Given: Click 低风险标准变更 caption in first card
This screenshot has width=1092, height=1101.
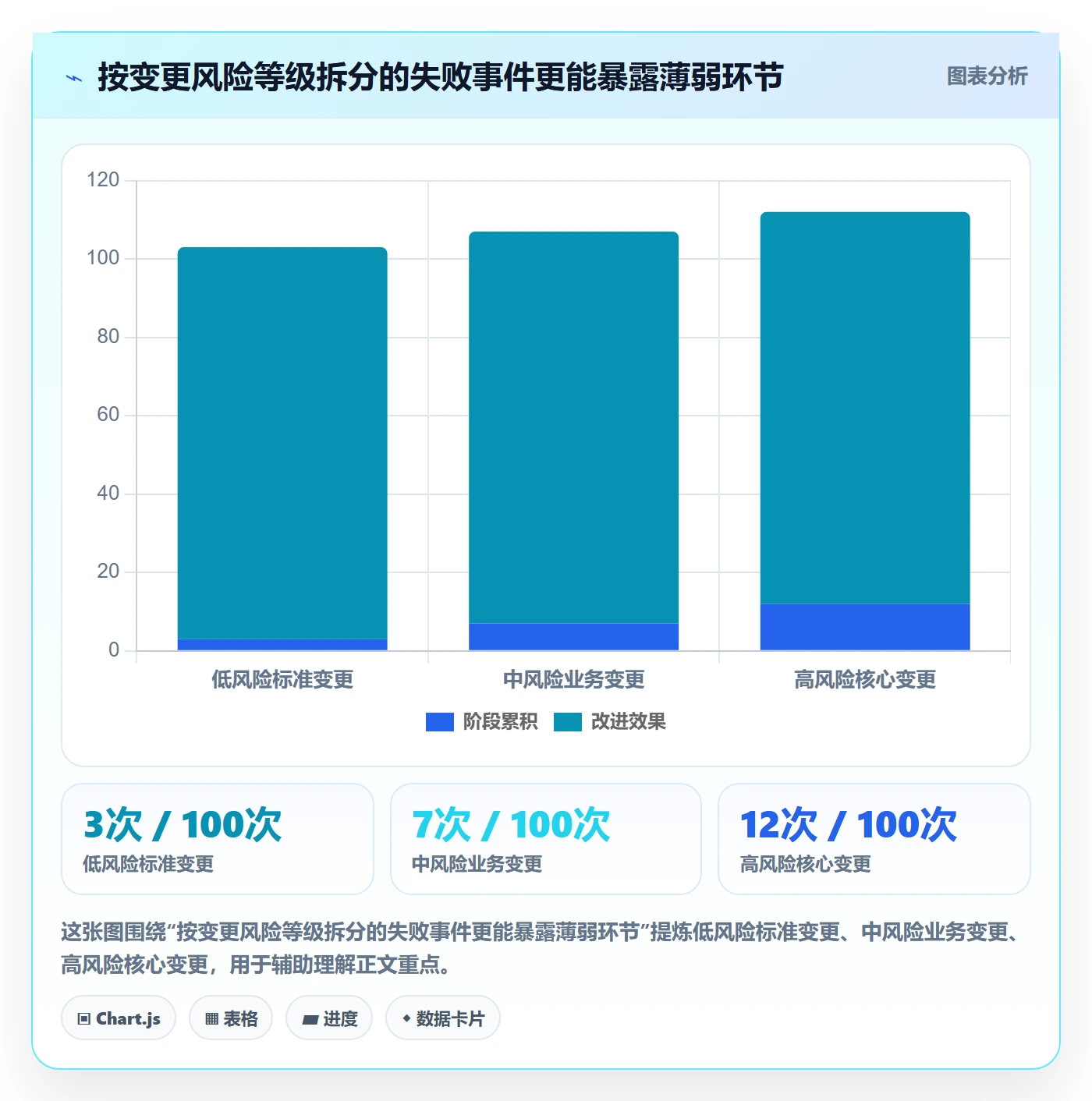Looking at the screenshot, I should (148, 864).
